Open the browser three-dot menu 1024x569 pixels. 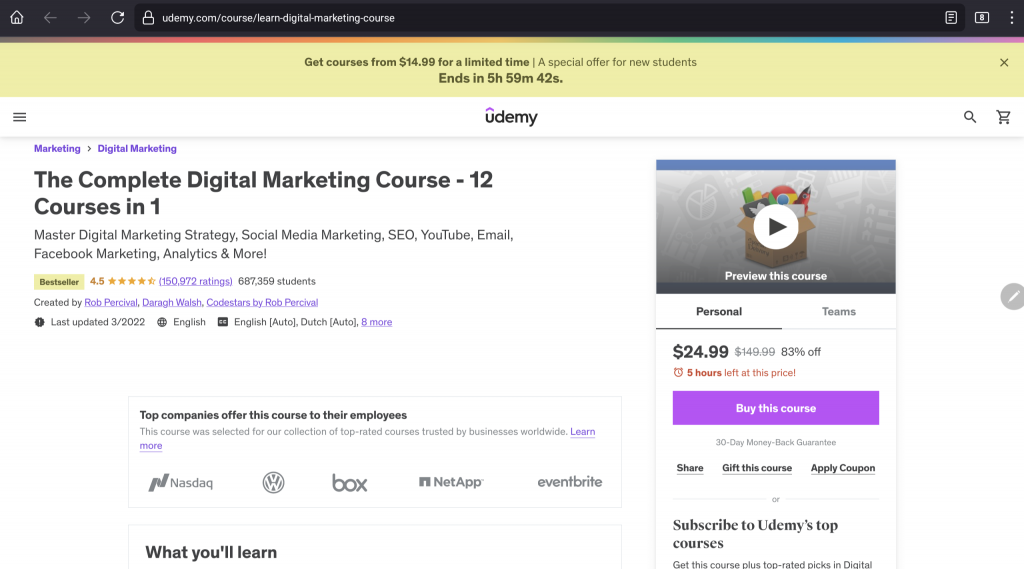click(1012, 18)
